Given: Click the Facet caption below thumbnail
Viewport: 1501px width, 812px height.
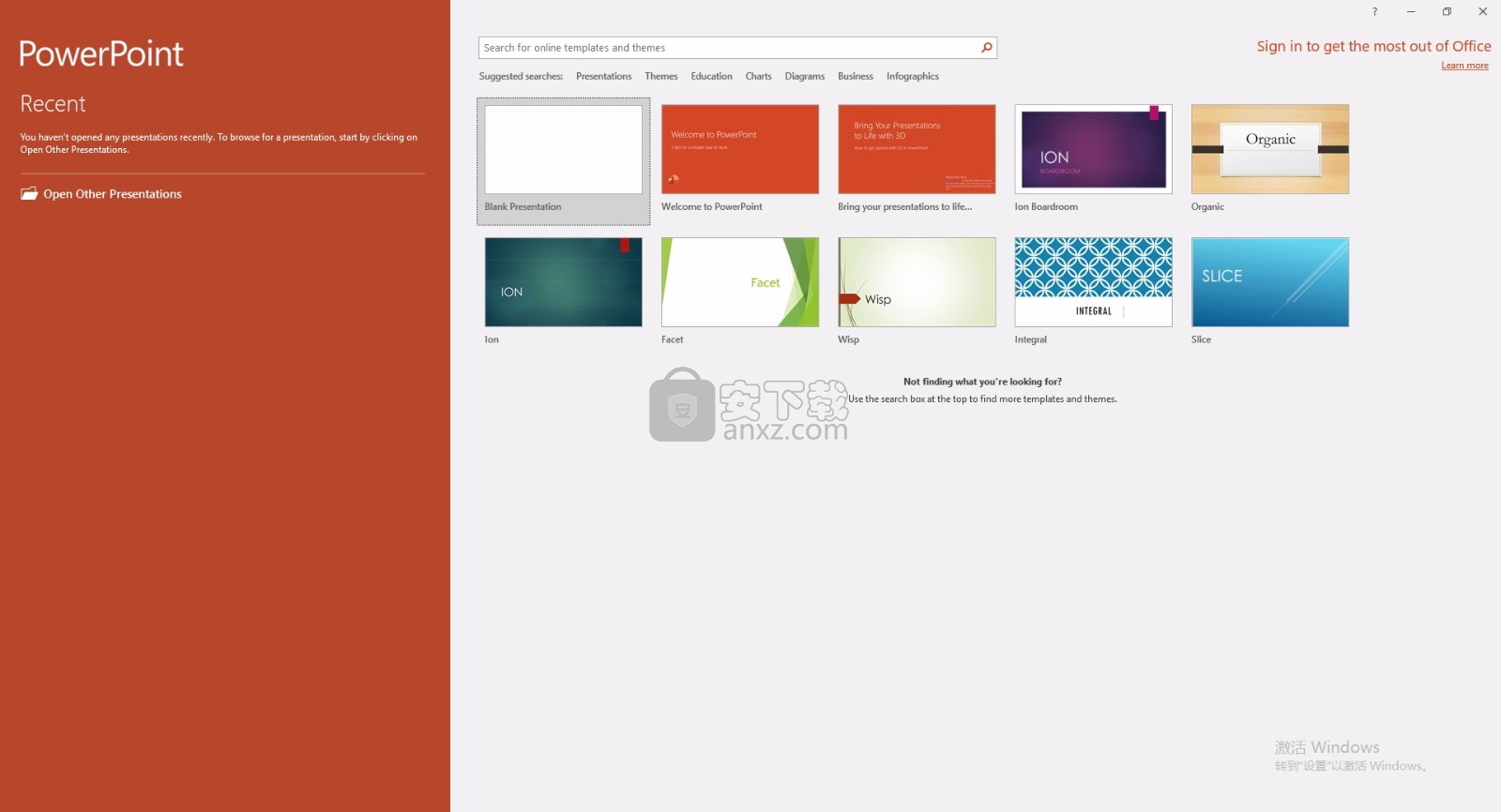Looking at the screenshot, I should click(672, 339).
